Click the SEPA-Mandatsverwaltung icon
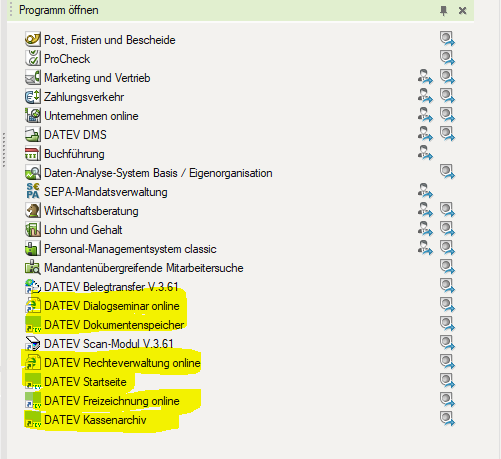This screenshot has height=459, width=501. pyautogui.click(x=33, y=191)
